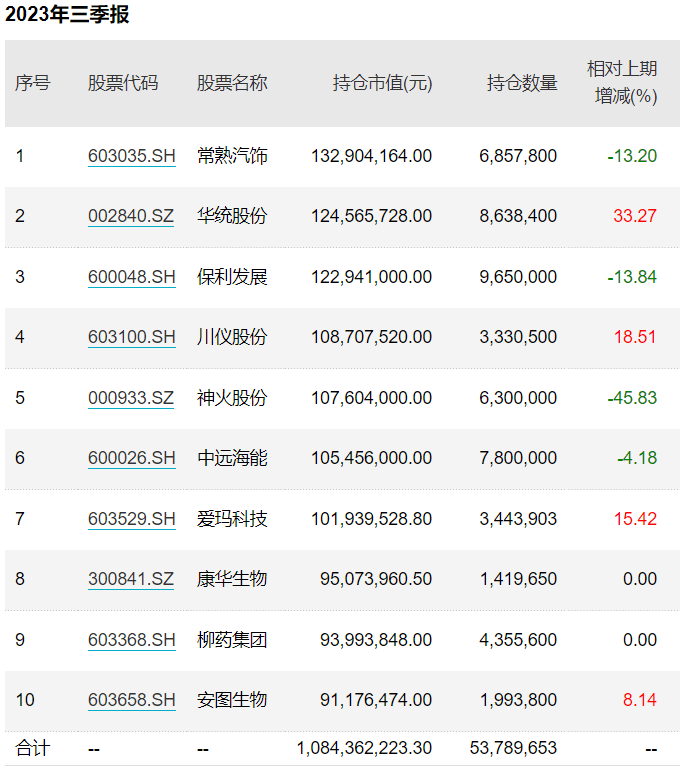Open stock code 603658.SH
The height and width of the screenshot is (778, 680).
coord(131,700)
